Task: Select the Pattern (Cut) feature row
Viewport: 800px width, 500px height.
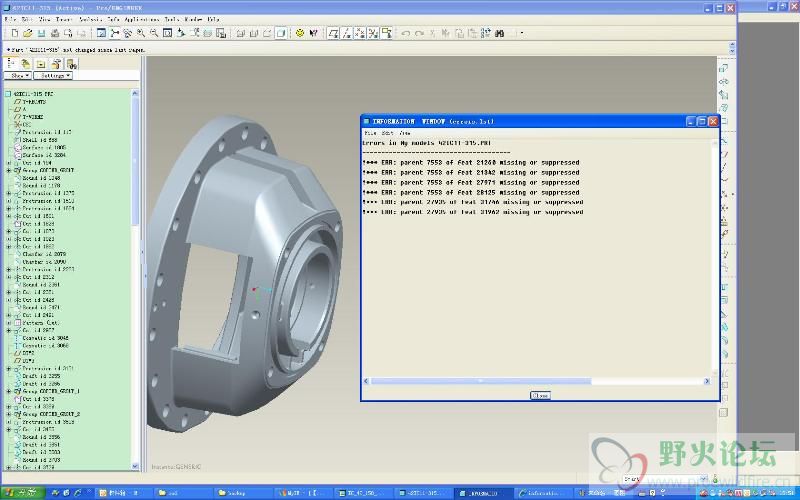Action: pos(40,323)
